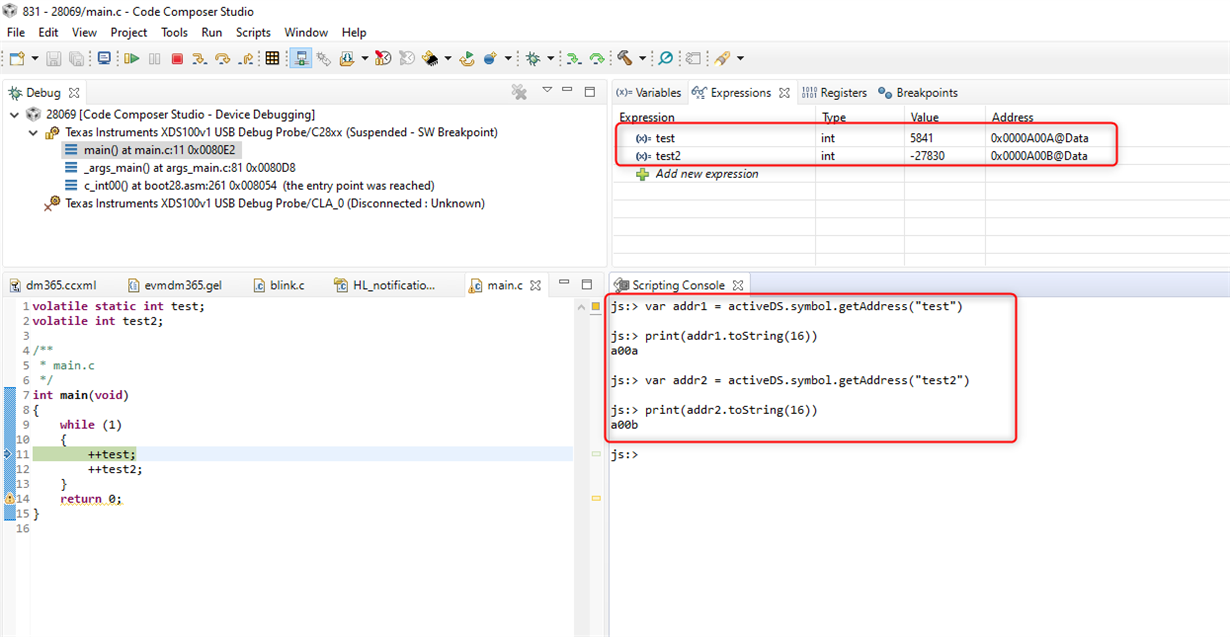Close the Scripting Console tab
Viewport: 1230px width, 637px height.
pyautogui.click(x=738, y=285)
